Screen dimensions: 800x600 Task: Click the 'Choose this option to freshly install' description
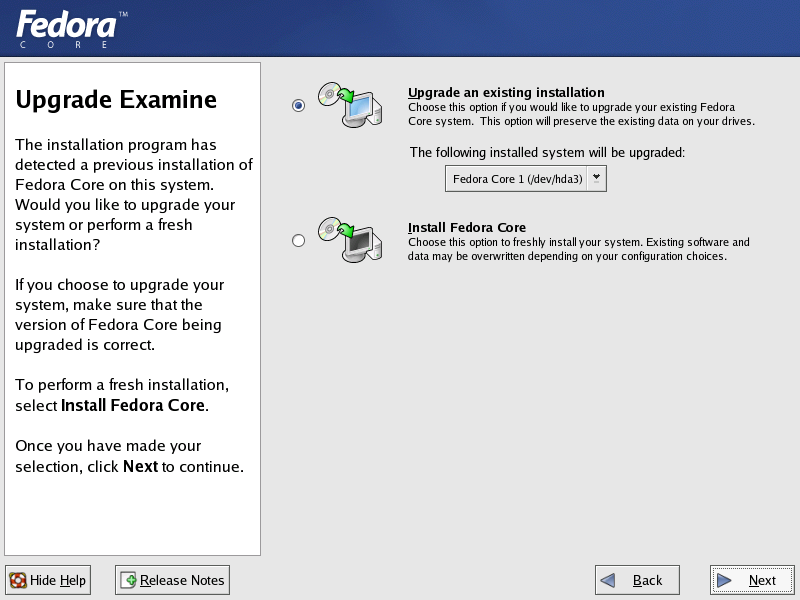[579, 249]
